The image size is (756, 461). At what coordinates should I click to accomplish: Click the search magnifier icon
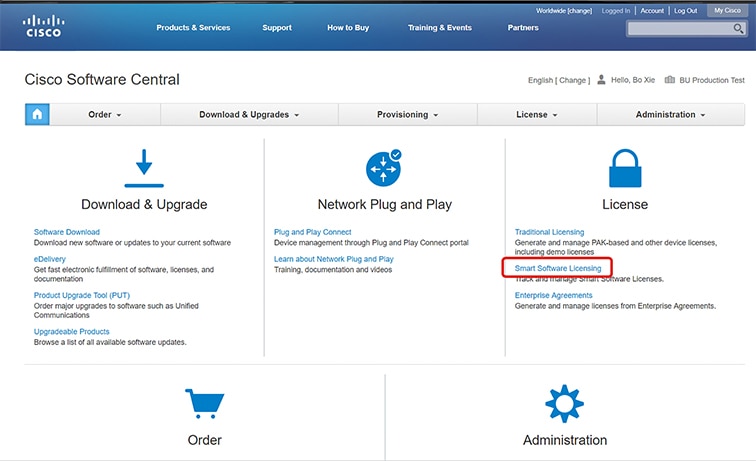pos(738,28)
